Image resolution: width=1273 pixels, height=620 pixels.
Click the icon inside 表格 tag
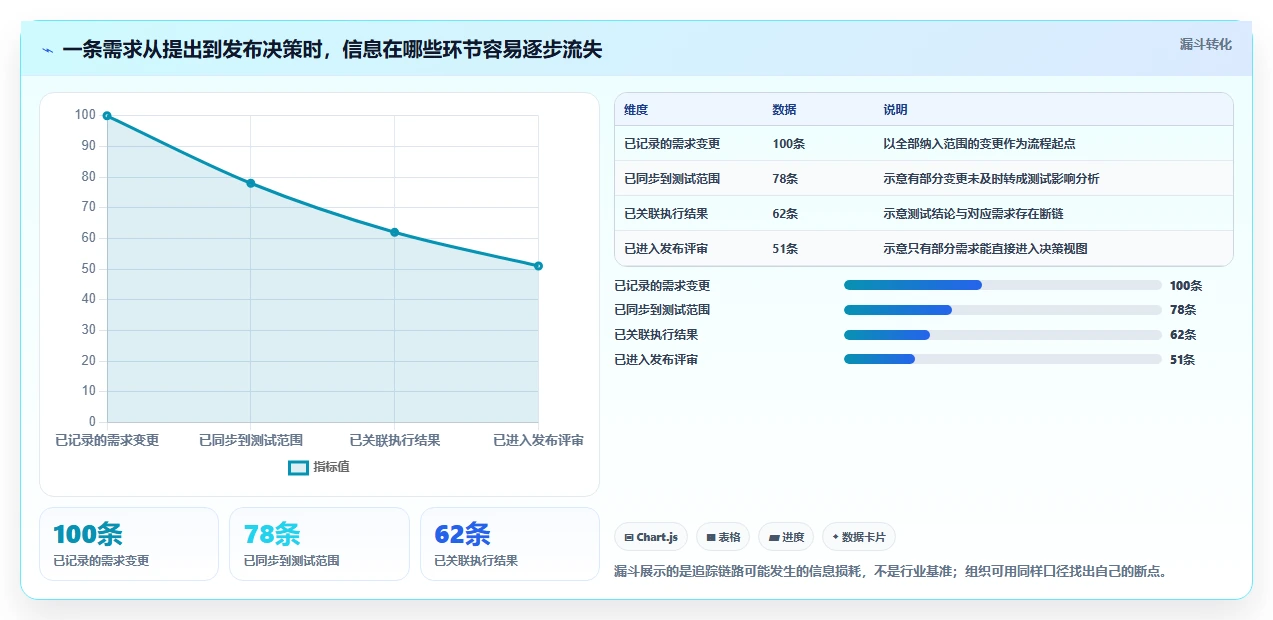[x=711, y=537]
